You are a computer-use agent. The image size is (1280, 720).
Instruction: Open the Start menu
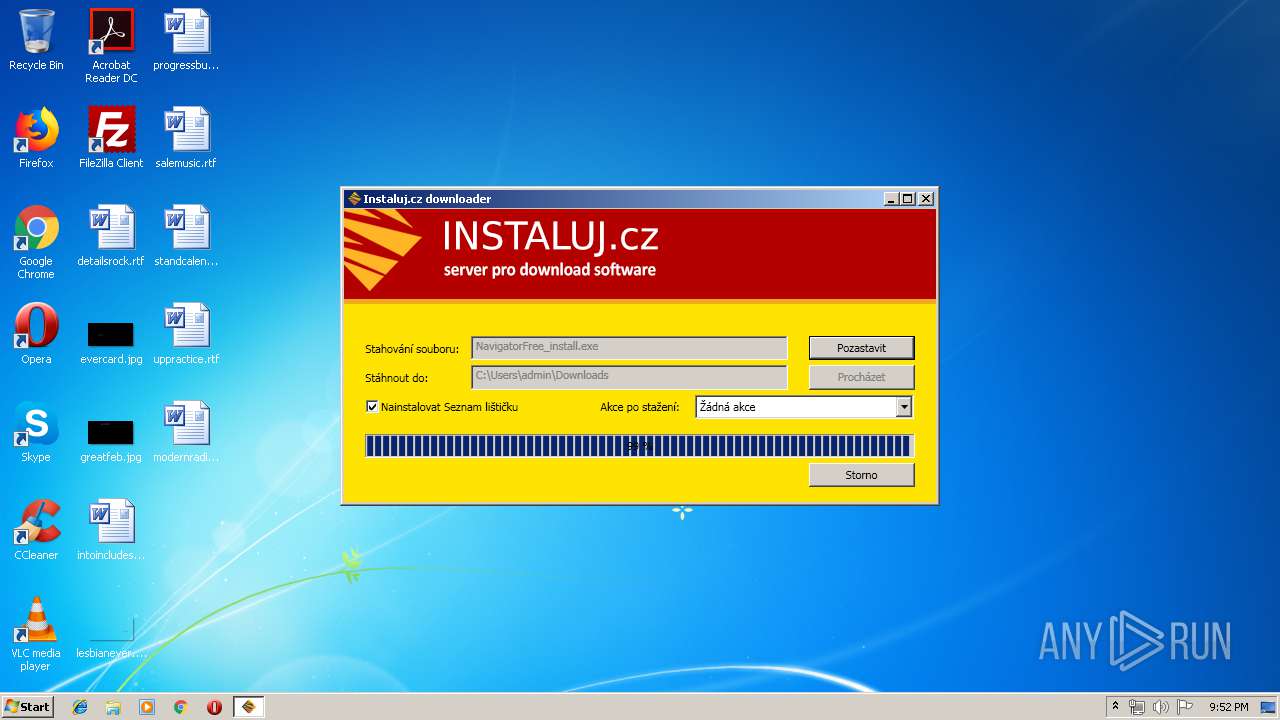pyautogui.click(x=28, y=707)
